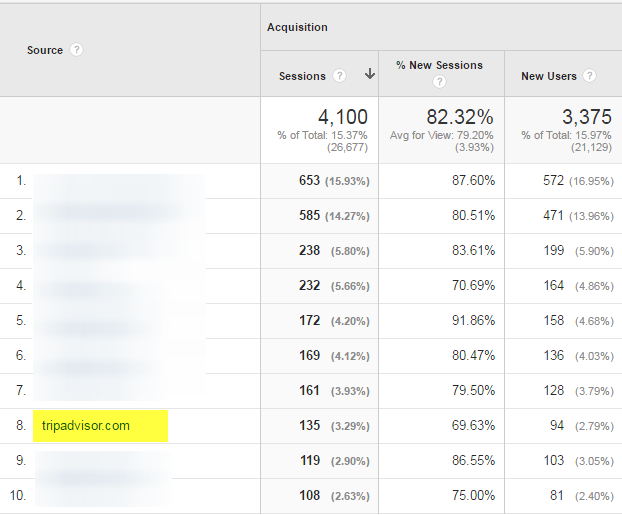
Task: Click new users 128 in row 7
Action: click(553, 390)
